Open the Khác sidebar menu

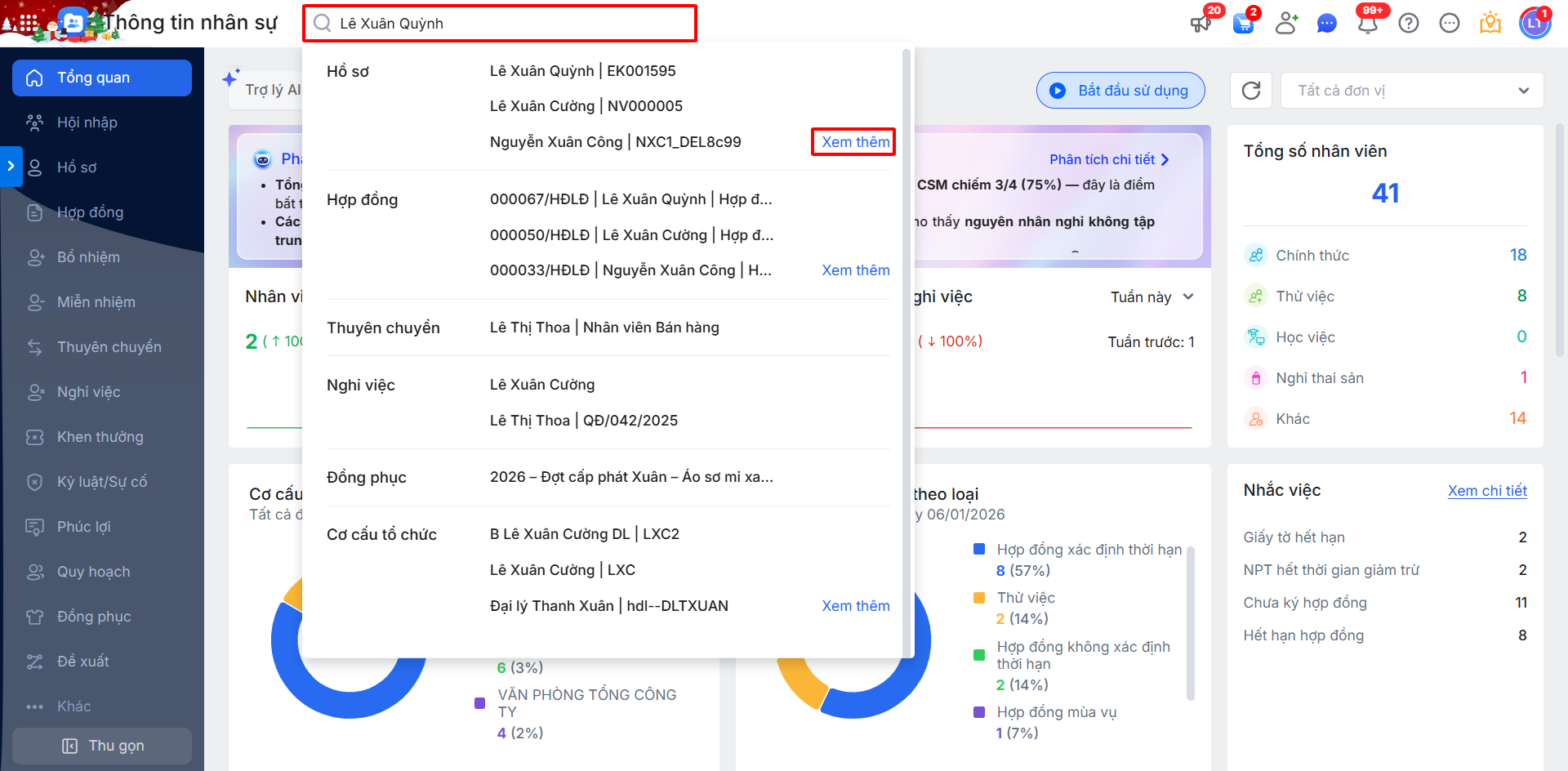coord(102,706)
